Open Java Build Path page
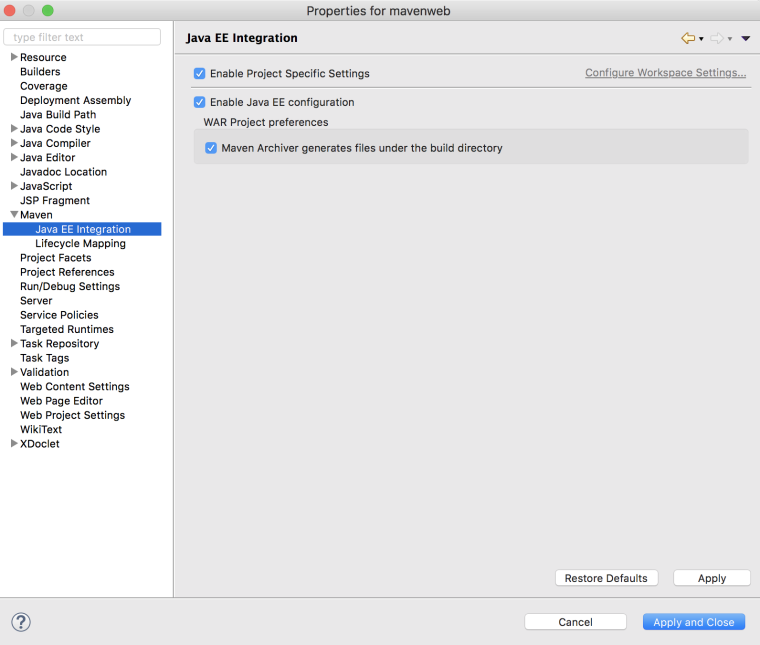Viewport: 760px width, 645px height. 58,115
